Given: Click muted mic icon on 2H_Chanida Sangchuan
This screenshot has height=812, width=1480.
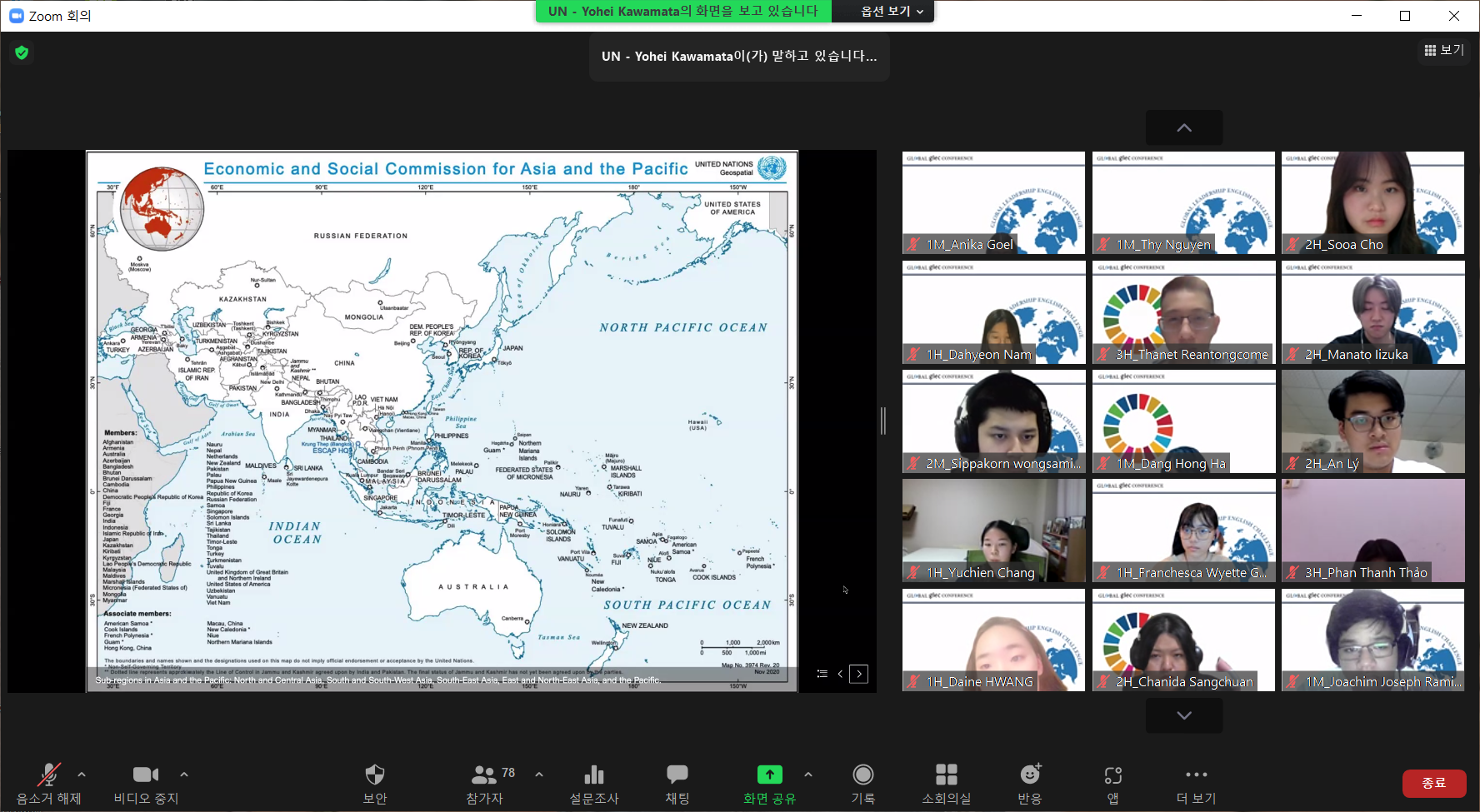Looking at the screenshot, I should click(x=1103, y=682).
